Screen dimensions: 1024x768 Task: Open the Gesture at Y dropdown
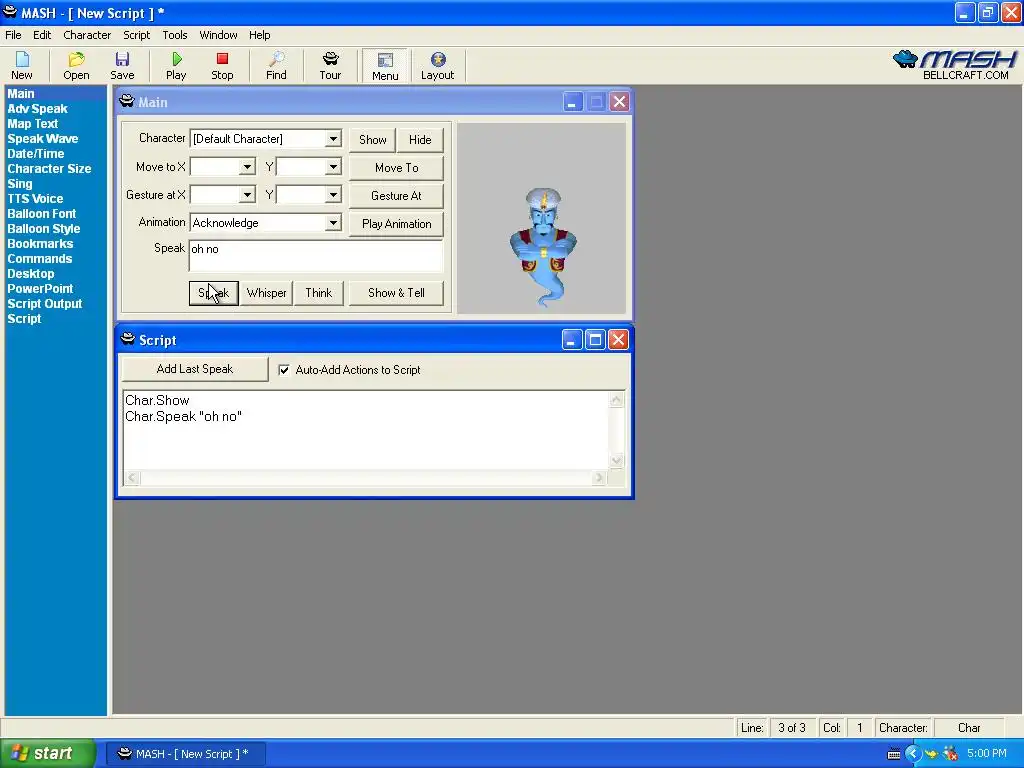pyautogui.click(x=333, y=195)
